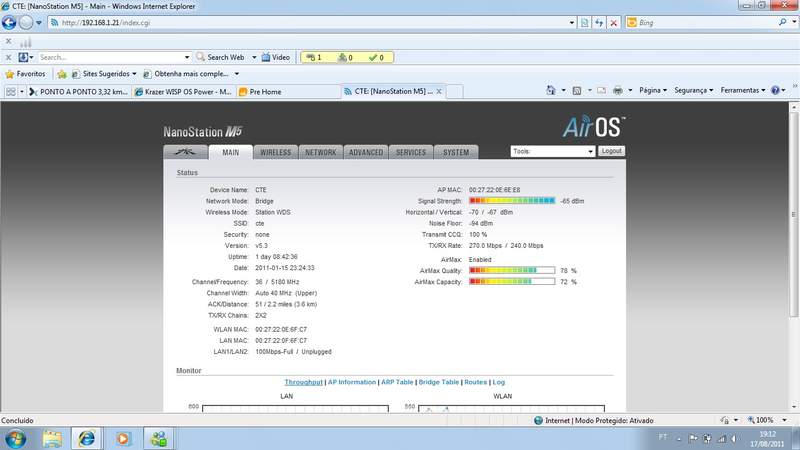Open the Bridge Table link
The image size is (800, 450).
[x=439, y=382]
